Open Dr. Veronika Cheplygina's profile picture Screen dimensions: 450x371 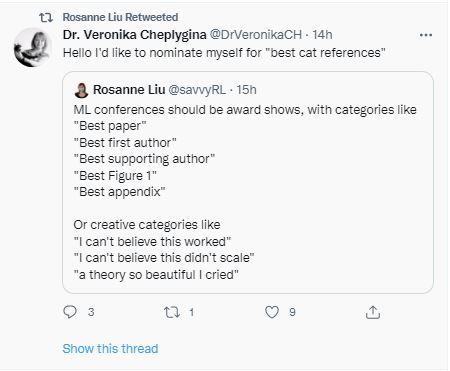(32, 47)
